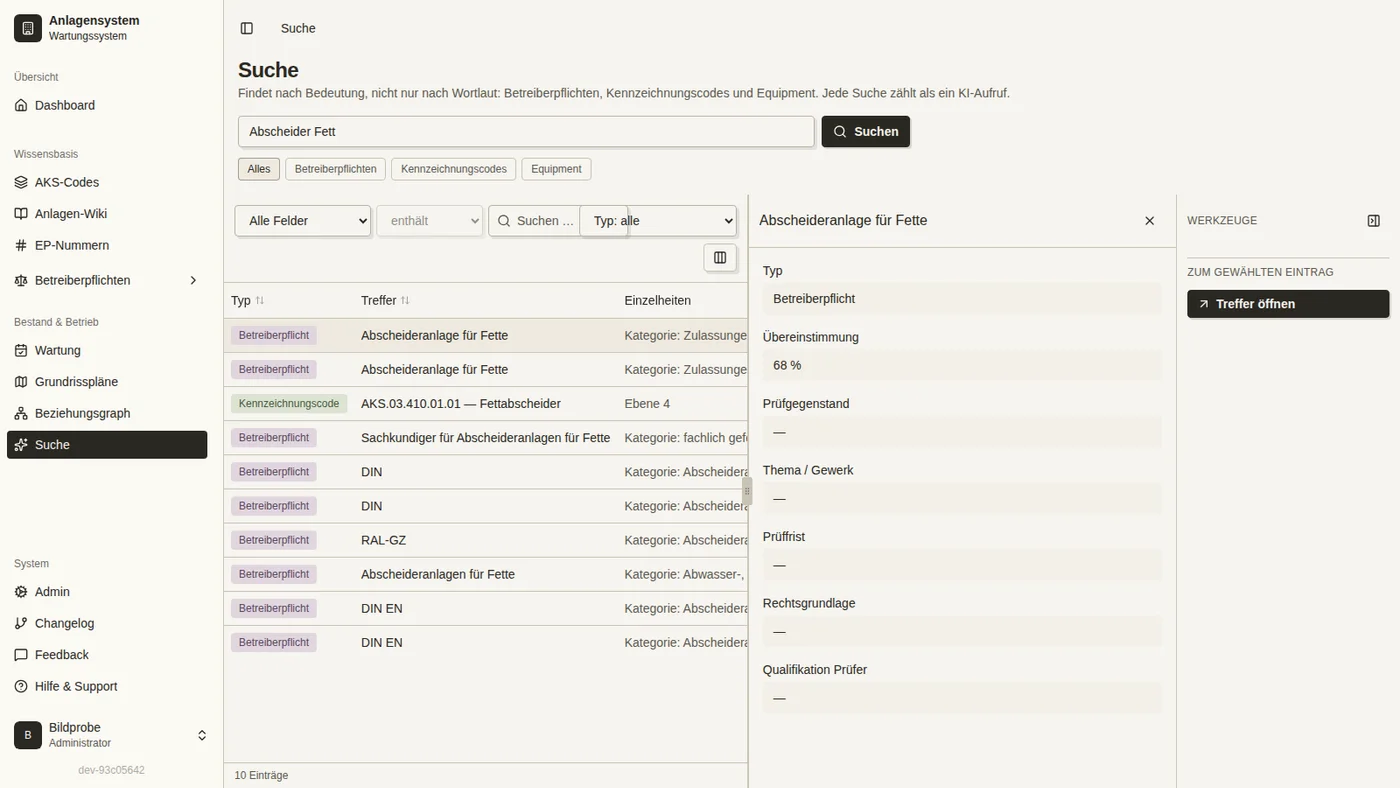Toggle the sidebar panel icon

(x=247, y=29)
